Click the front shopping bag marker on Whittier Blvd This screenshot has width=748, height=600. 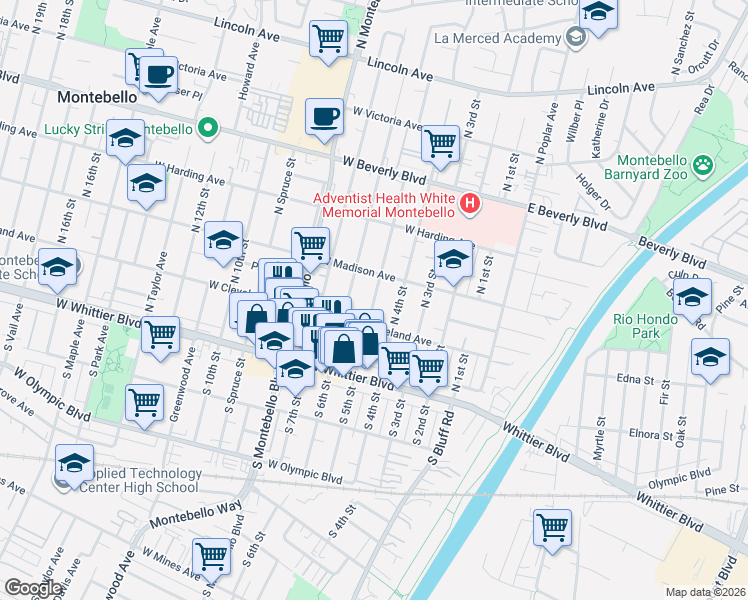(343, 350)
